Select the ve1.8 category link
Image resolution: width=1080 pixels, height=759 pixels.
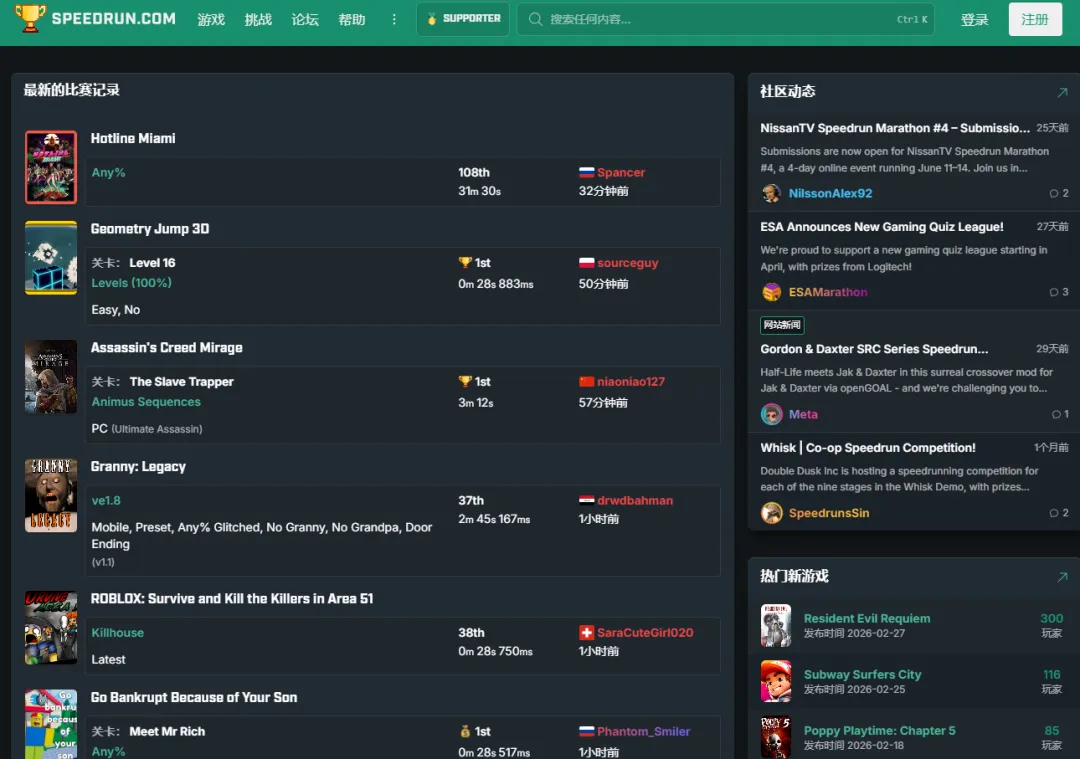106,500
